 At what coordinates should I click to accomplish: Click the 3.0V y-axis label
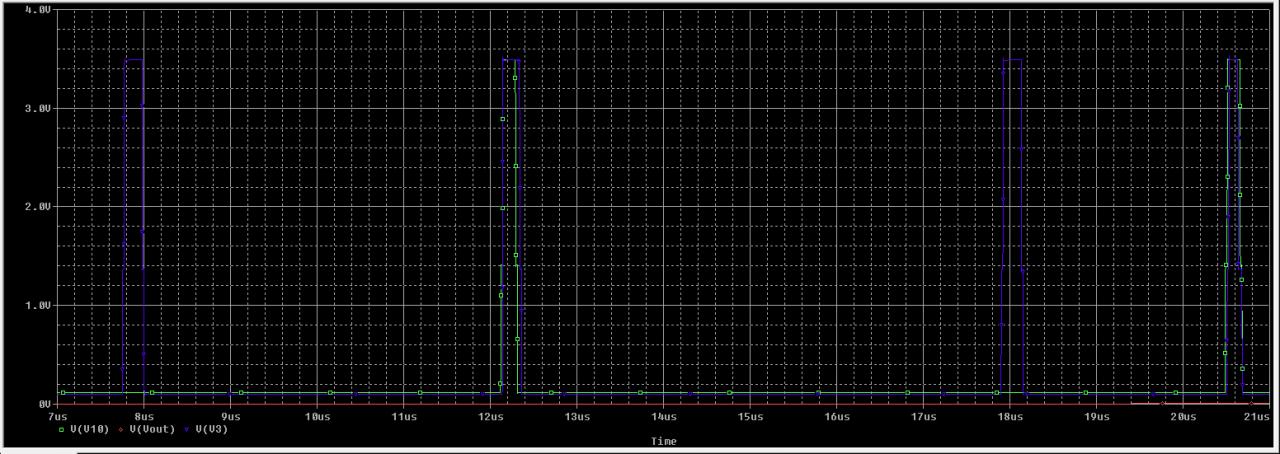pos(37,107)
